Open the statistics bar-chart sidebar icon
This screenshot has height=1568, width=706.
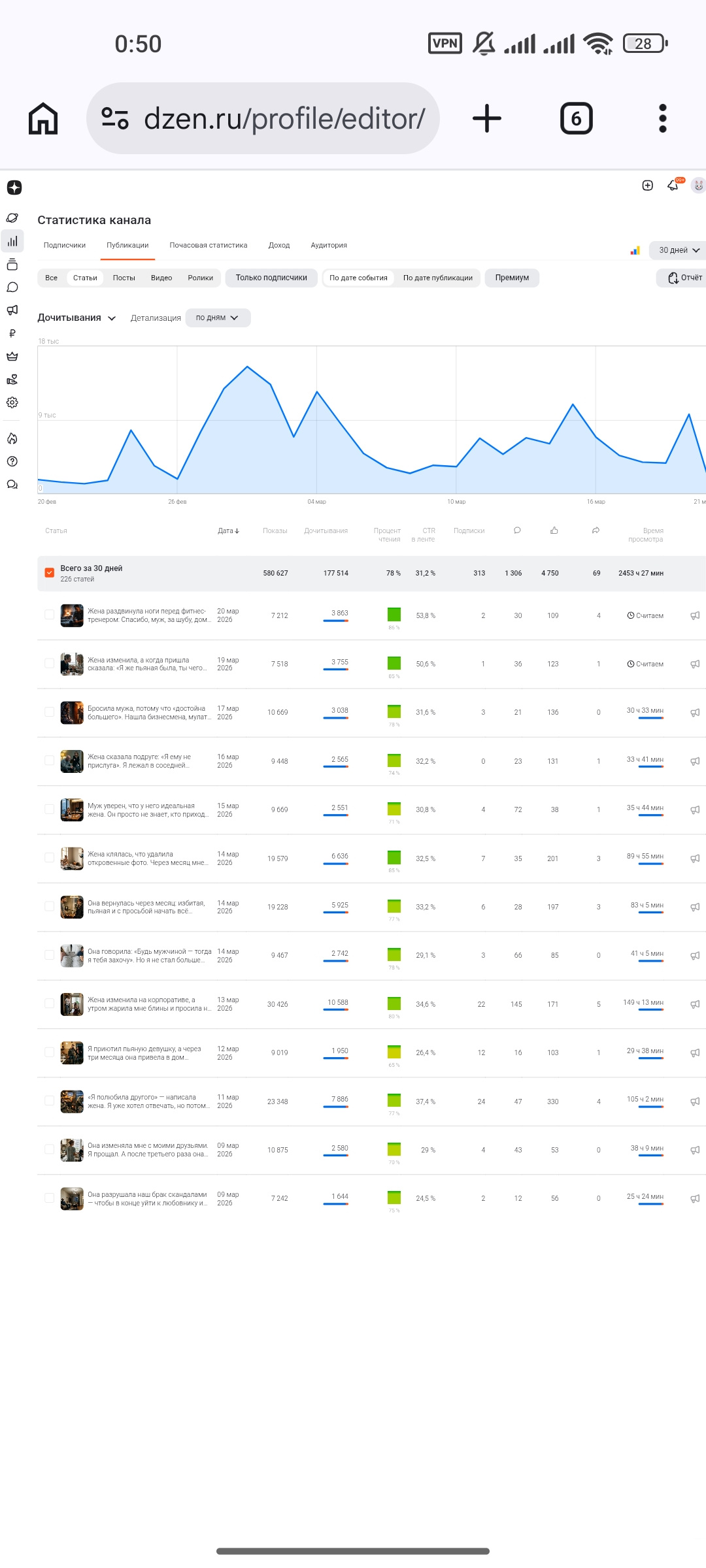tap(12, 241)
